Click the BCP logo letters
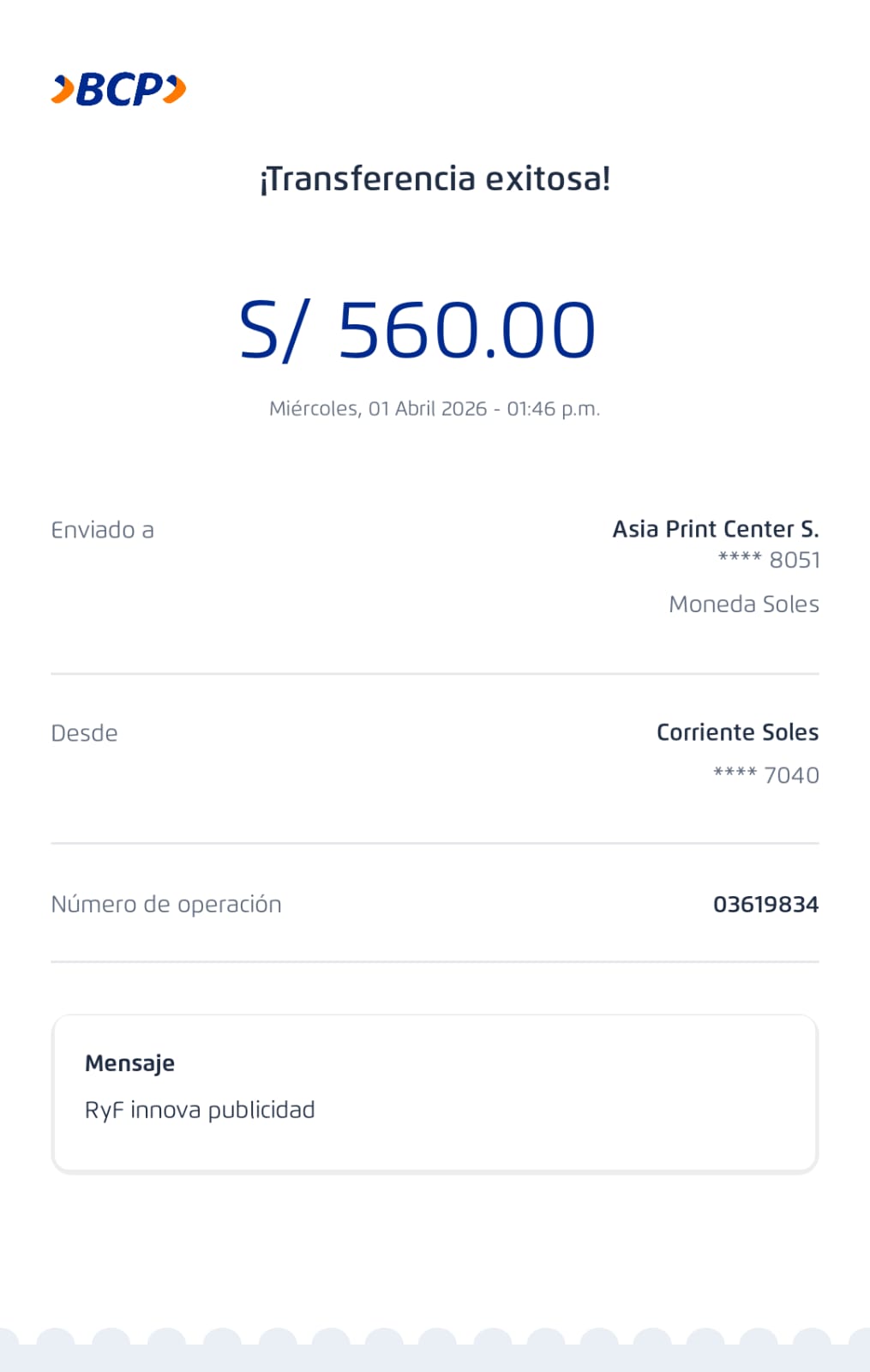 pos(118,90)
